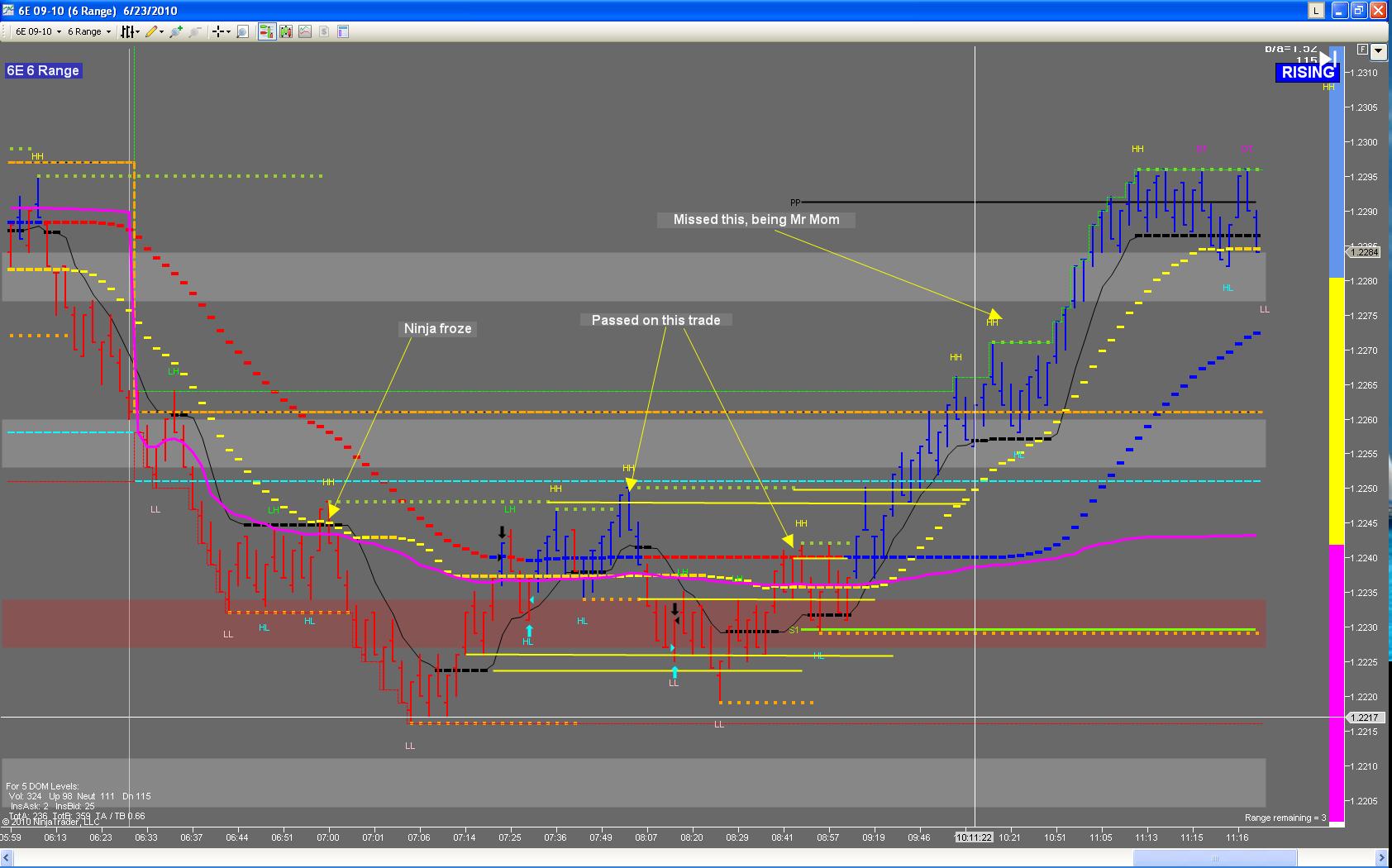Viewport: 1392px width, 868px height.
Task: Open the 6 Range interval dropdown
Action: (89, 31)
